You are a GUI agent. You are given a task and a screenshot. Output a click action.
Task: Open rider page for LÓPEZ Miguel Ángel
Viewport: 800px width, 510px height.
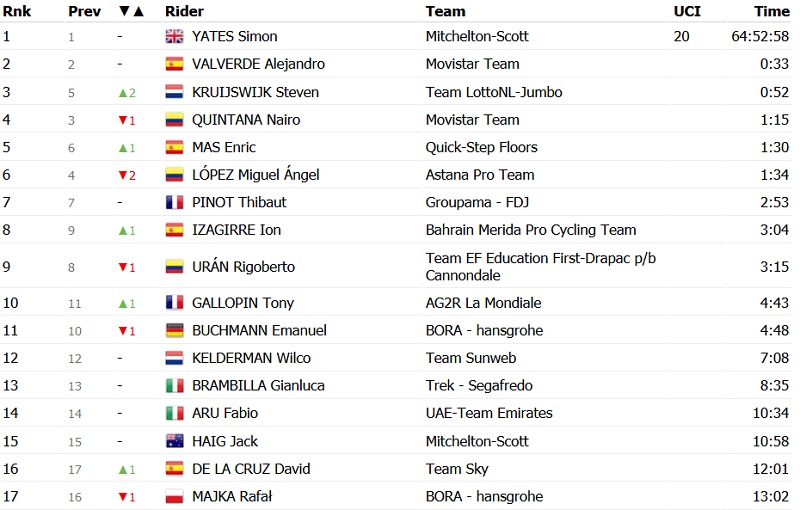pos(255,175)
